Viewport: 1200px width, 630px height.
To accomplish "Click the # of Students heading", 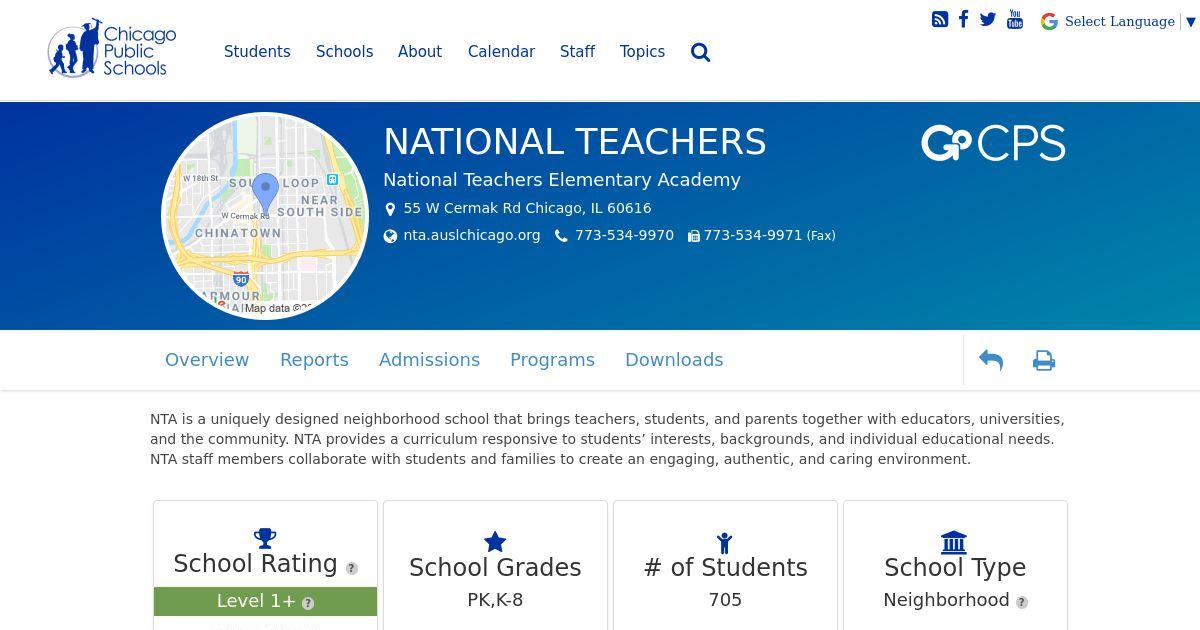I will (725, 567).
